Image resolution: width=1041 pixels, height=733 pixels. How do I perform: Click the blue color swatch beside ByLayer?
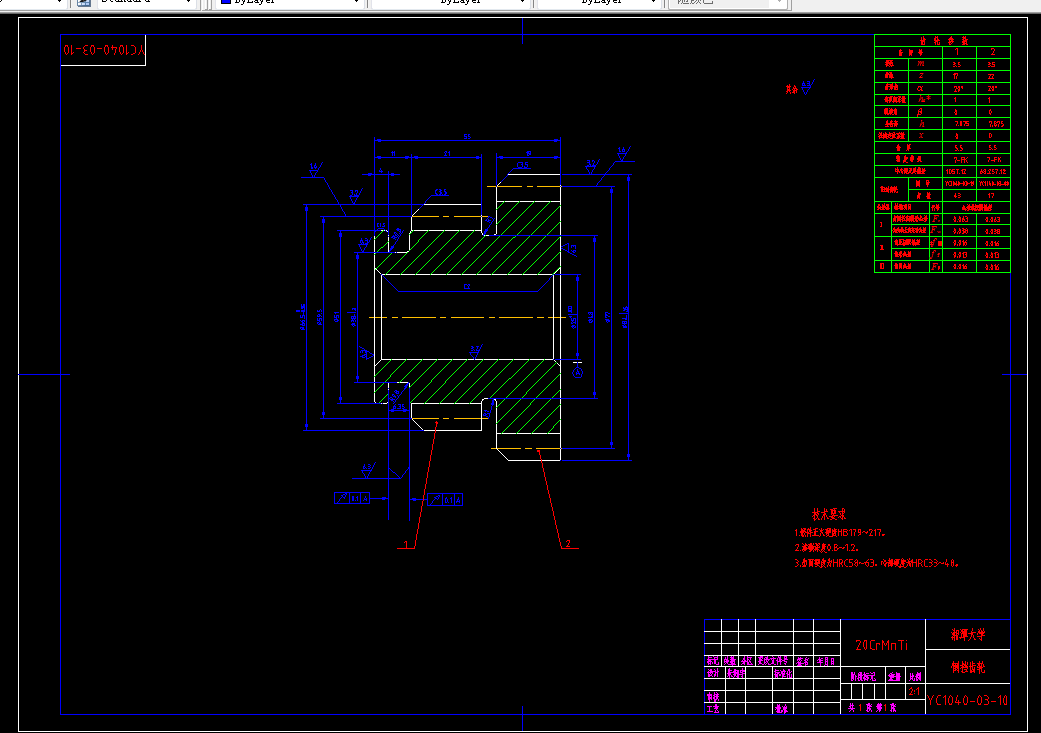click(x=225, y=2)
